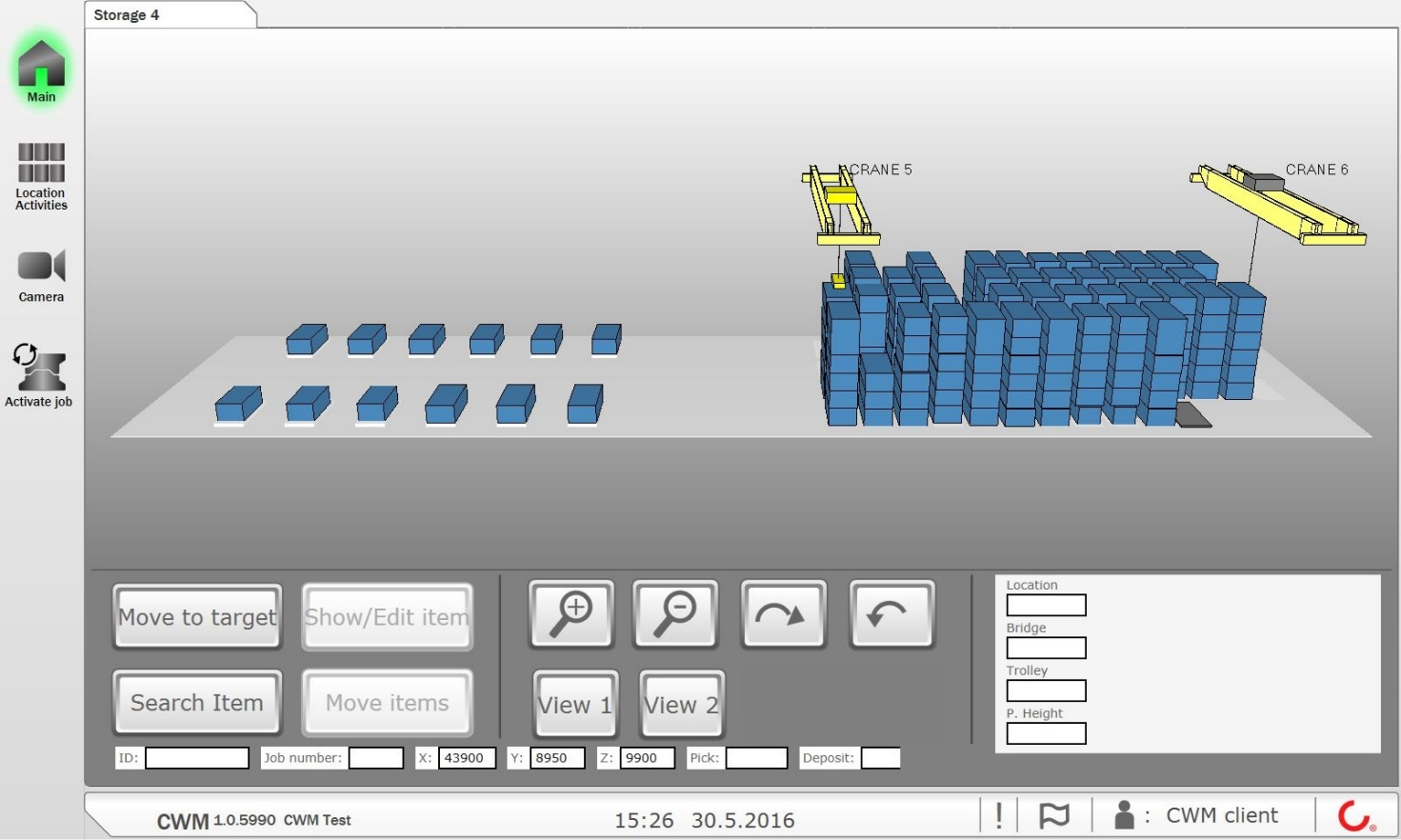Open the Camera view
The height and width of the screenshot is (840, 1401).
pyautogui.click(x=41, y=275)
